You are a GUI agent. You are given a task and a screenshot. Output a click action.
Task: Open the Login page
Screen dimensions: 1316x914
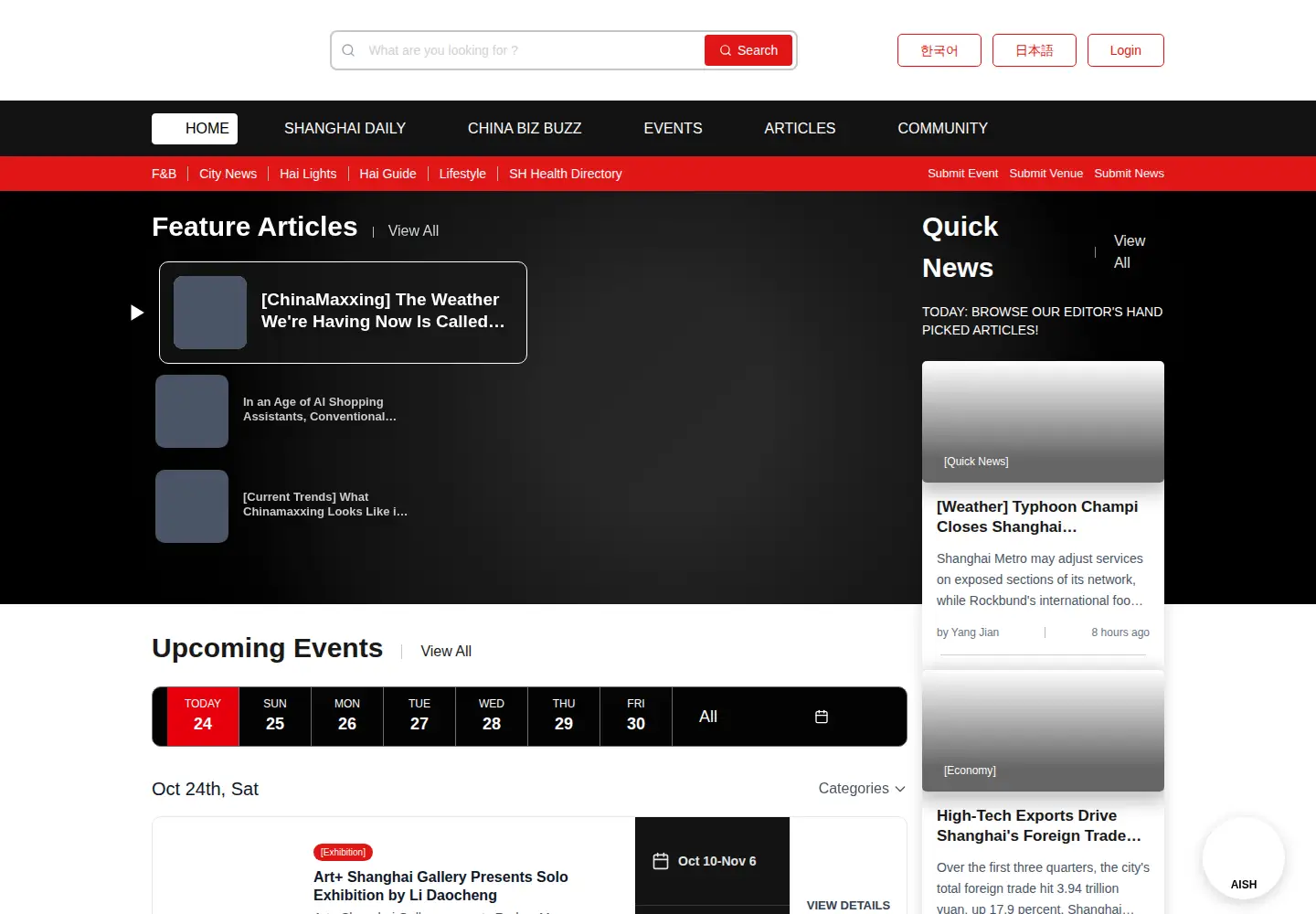click(x=1126, y=50)
